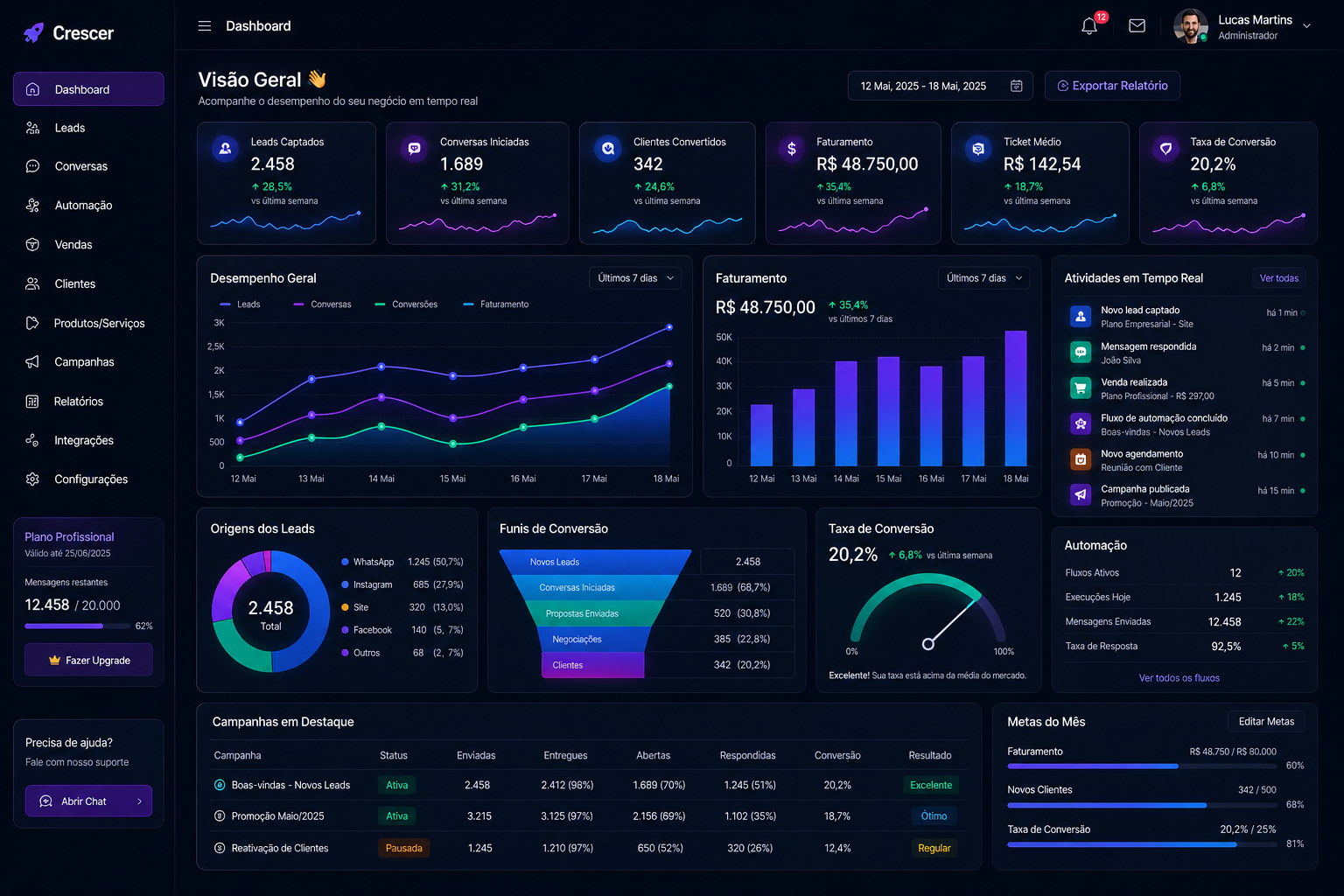Click the Faturamento goal progress bar
Screen dimensions: 1344x896
pyautogui.click(x=1142, y=766)
